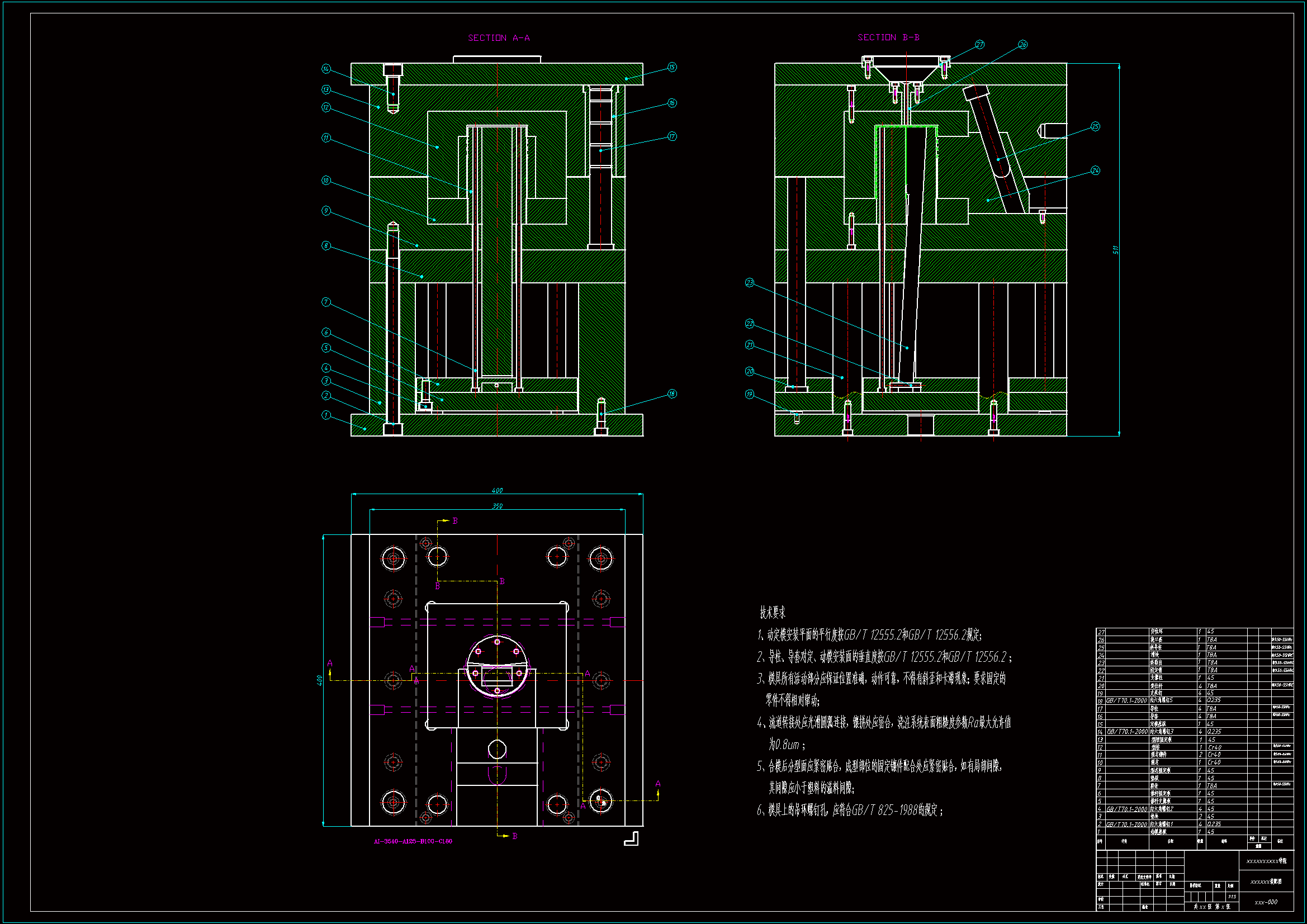Select part balloon number 27
Screen dimensions: 1307x924
pos(979,44)
